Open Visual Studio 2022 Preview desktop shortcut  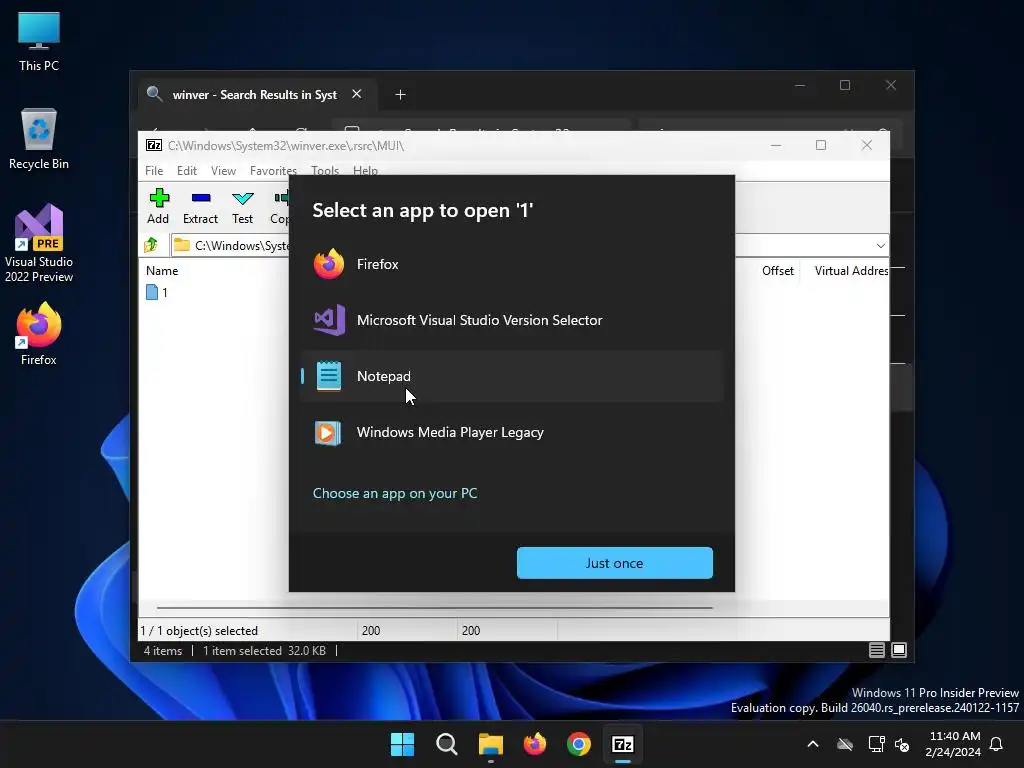pos(39,243)
